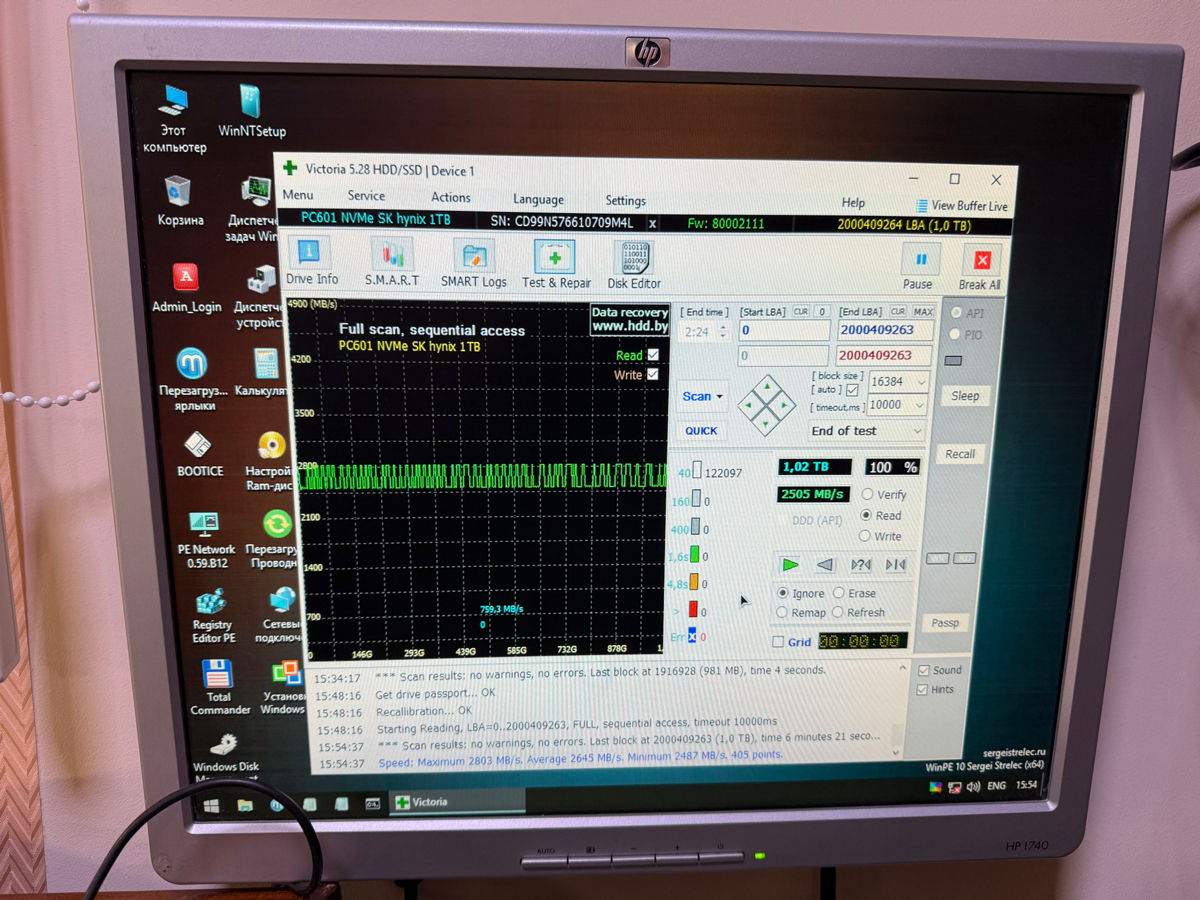Open the Service menu

coord(366,196)
